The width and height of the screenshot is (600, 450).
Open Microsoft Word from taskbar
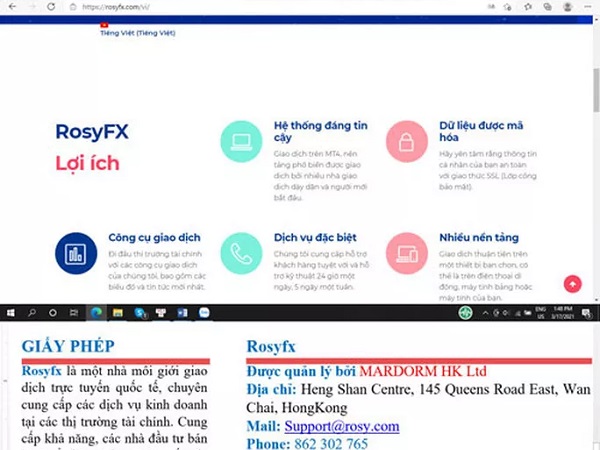click(x=183, y=313)
